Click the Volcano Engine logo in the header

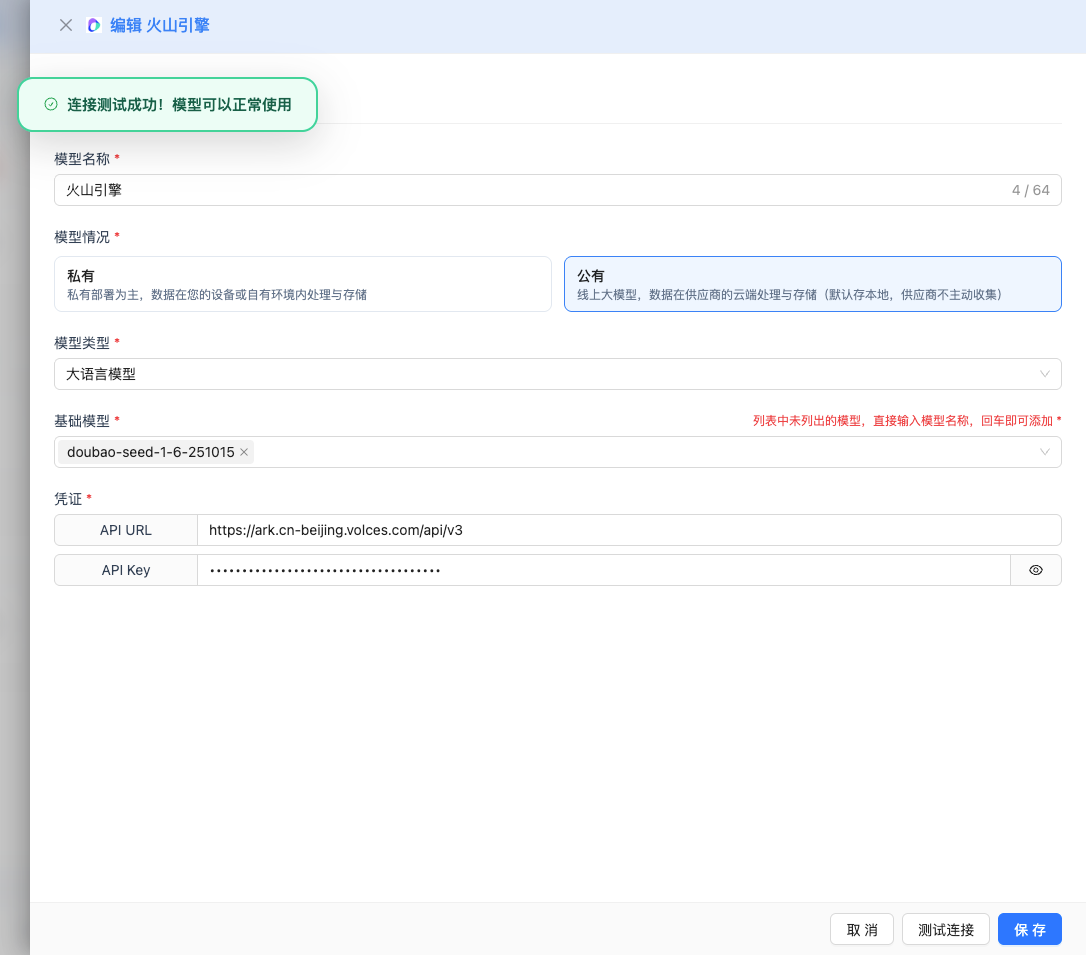point(94,25)
